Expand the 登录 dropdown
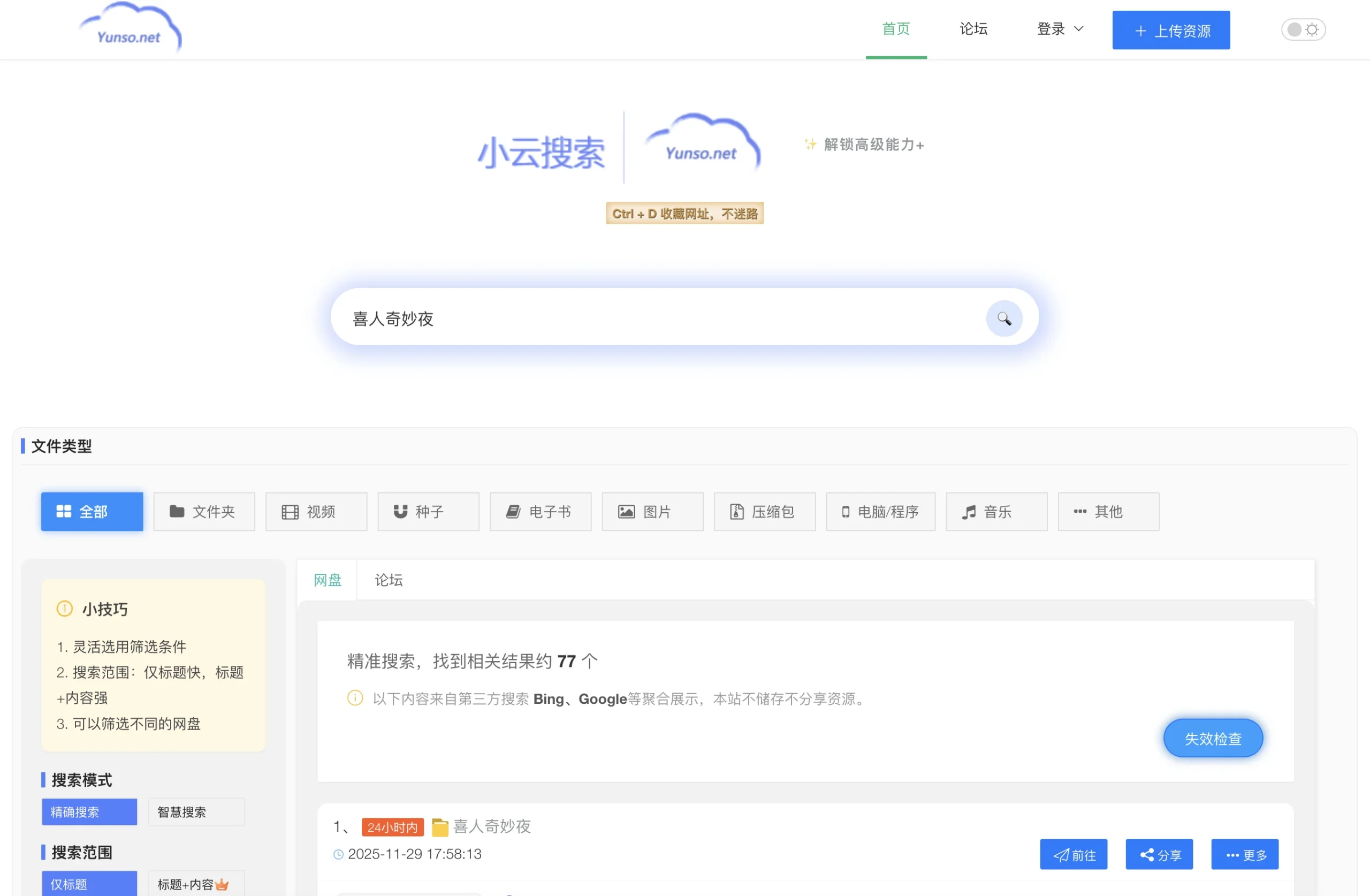 [1059, 29]
